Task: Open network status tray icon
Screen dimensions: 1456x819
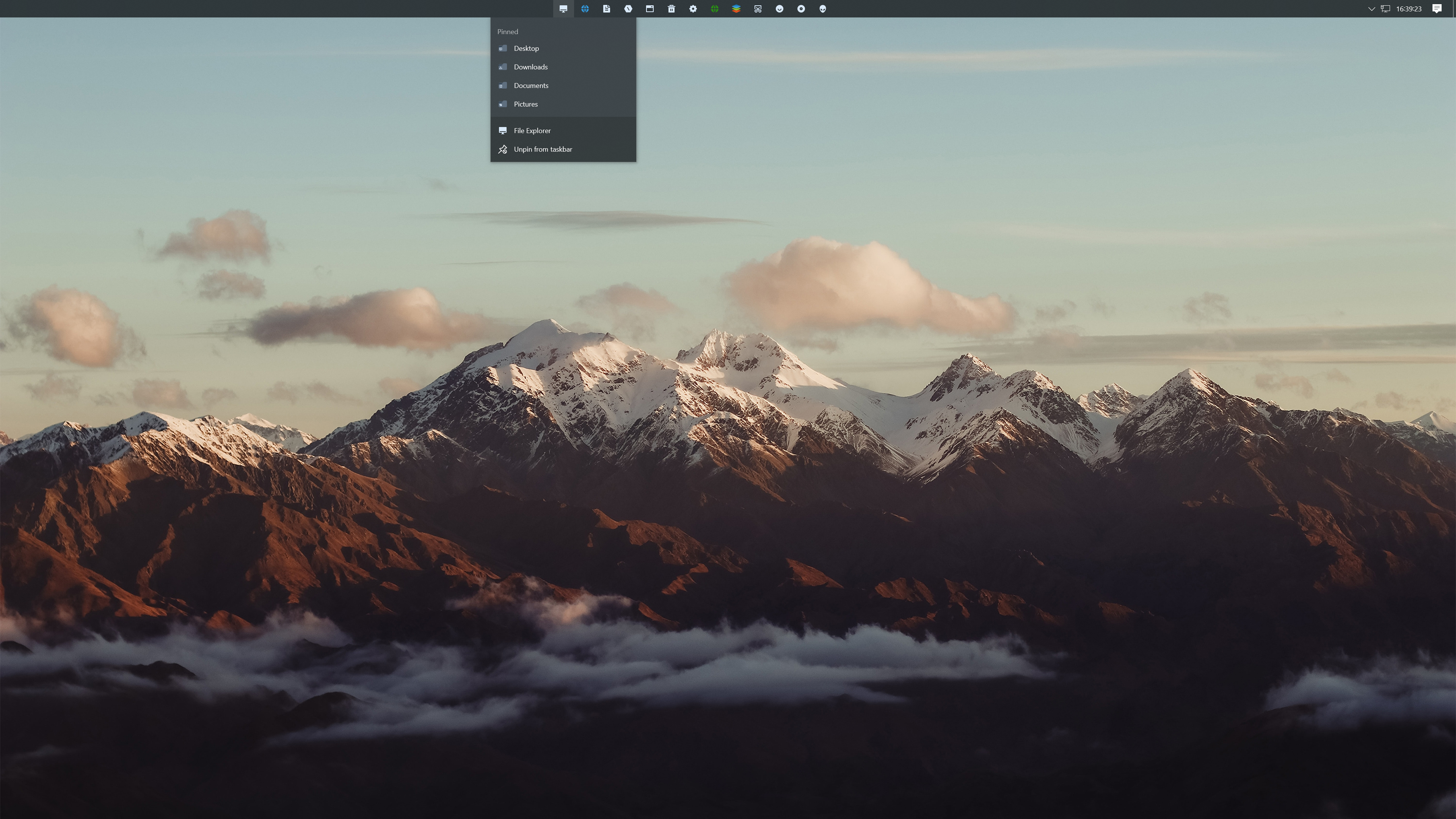Action: pos(1385,8)
